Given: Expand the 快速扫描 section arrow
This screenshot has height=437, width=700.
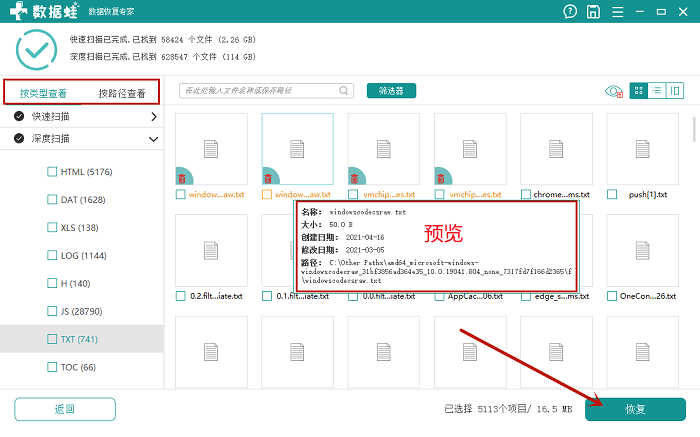Looking at the screenshot, I should click(154, 117).
